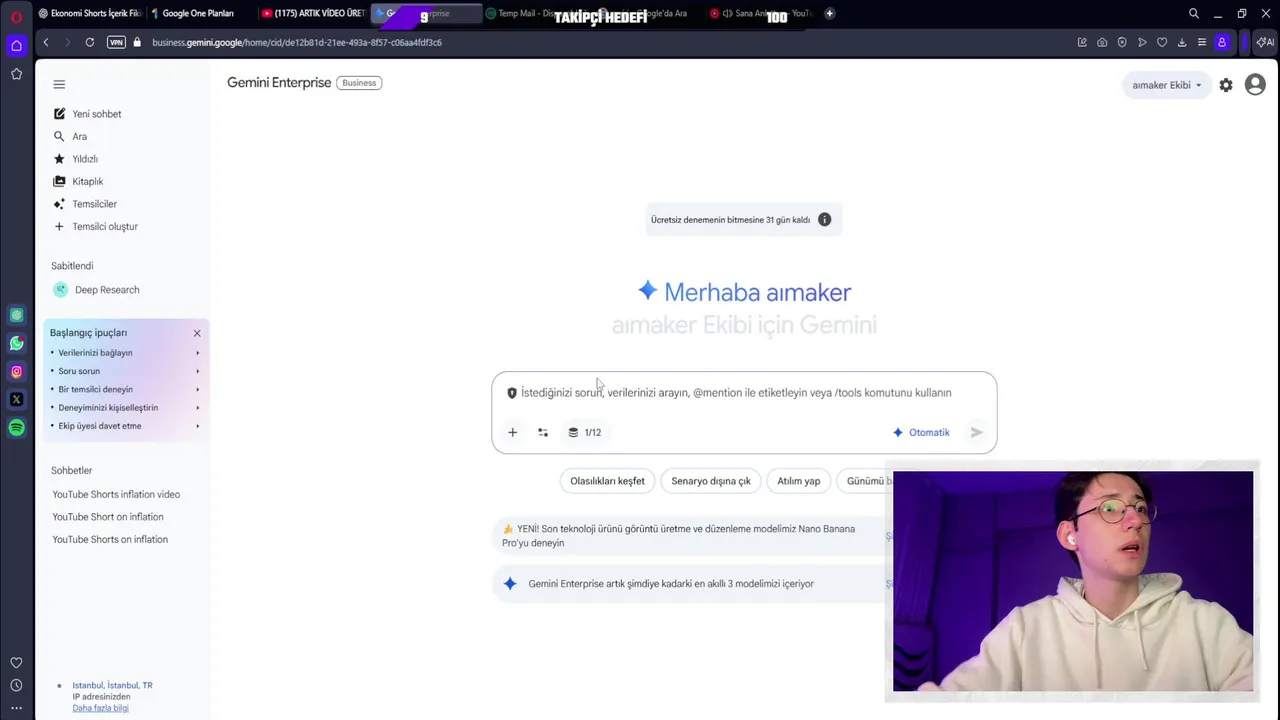Switch to Sana Anl... YouTube tab
1280x720 pixels.
[762, 14]
